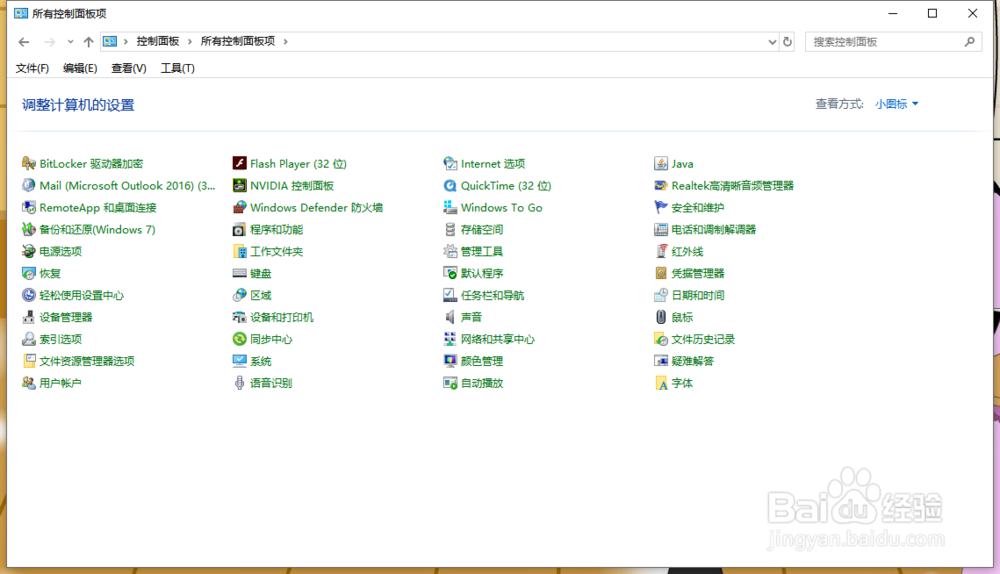
Task: Open 鼠标 mouse icon
Action: [661, 317]
